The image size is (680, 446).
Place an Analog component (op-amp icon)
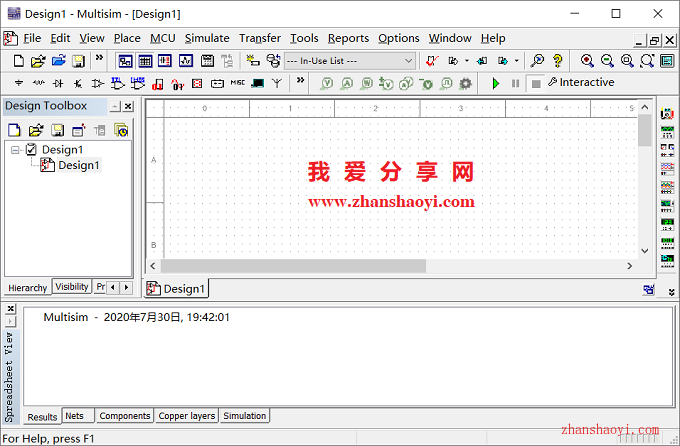(98, 83)
